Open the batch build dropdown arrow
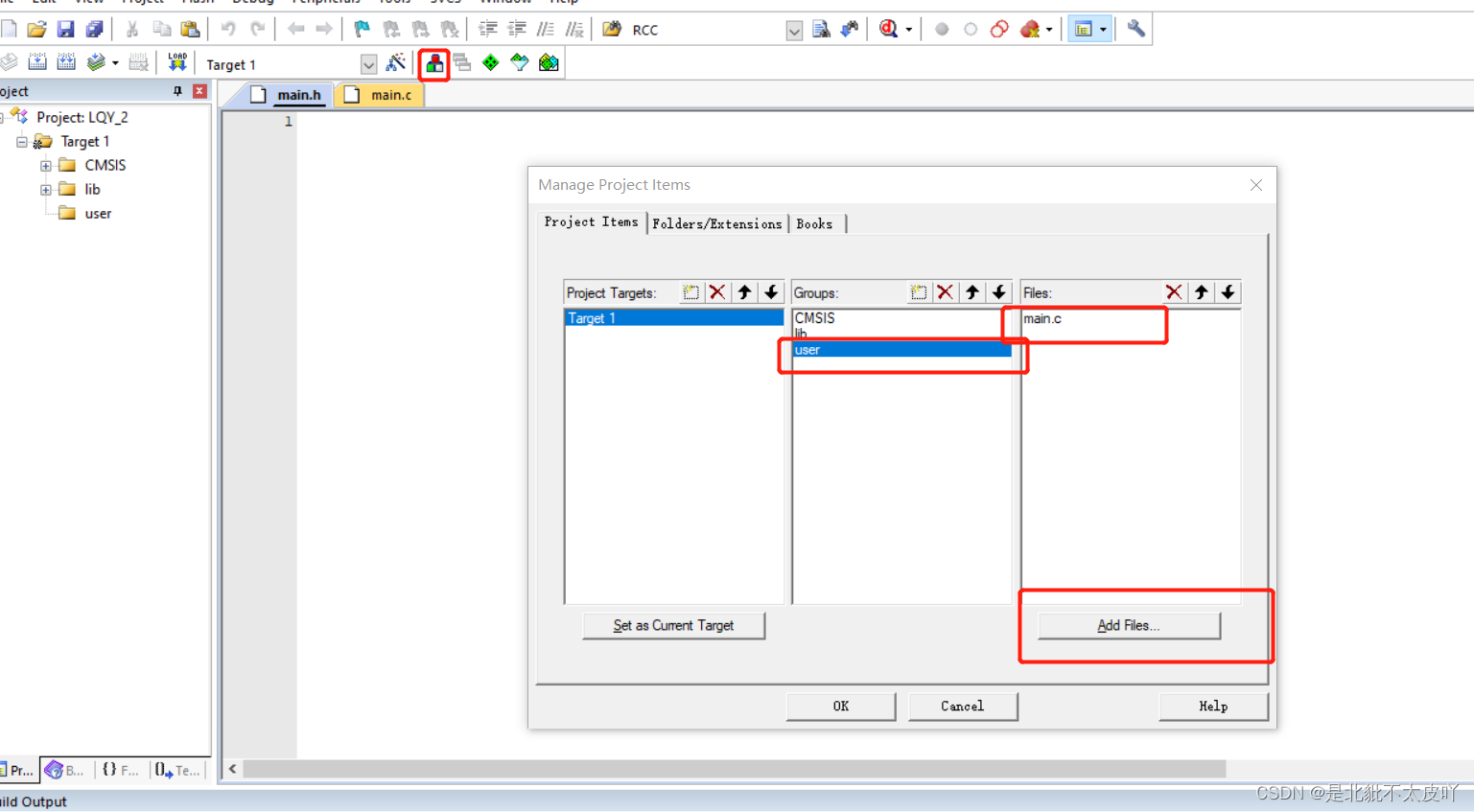1474x812 pixels. tap(115, 63)
